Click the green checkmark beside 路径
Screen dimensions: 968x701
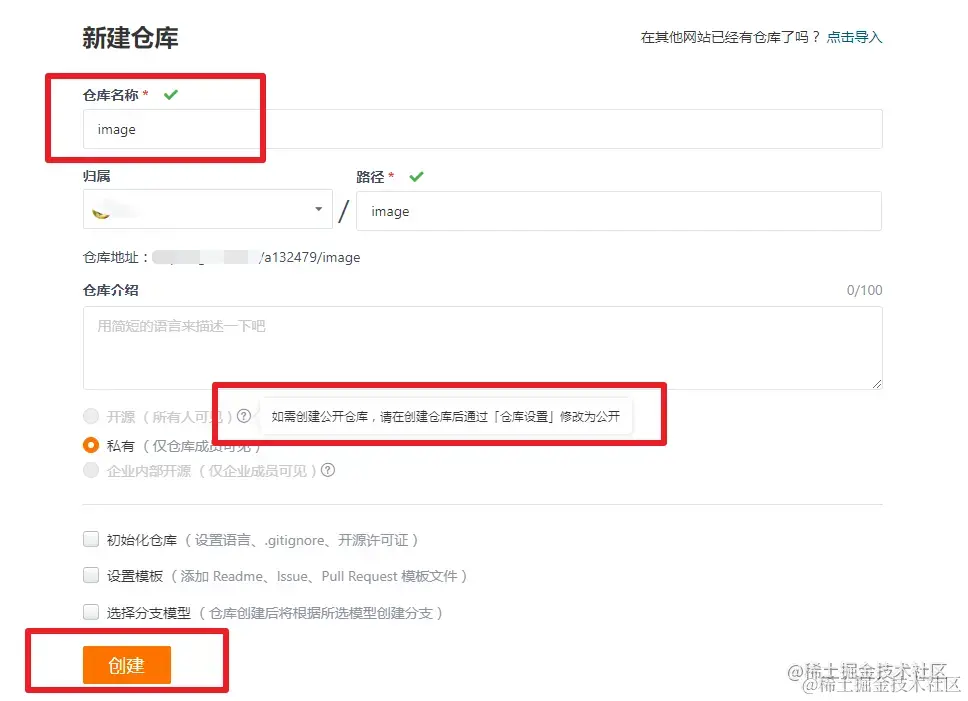(417, 176)
